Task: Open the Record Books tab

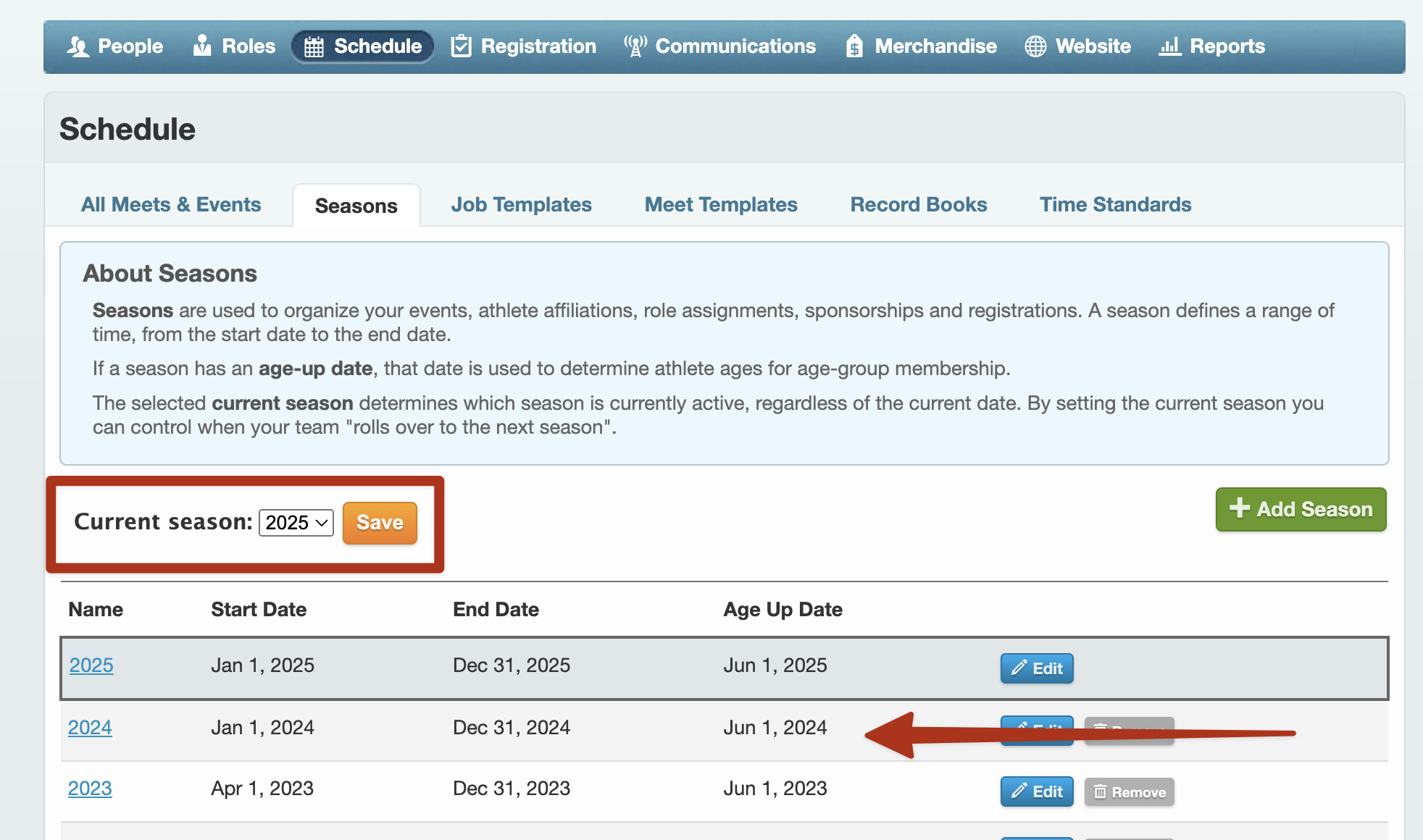Action: point(919,205)
